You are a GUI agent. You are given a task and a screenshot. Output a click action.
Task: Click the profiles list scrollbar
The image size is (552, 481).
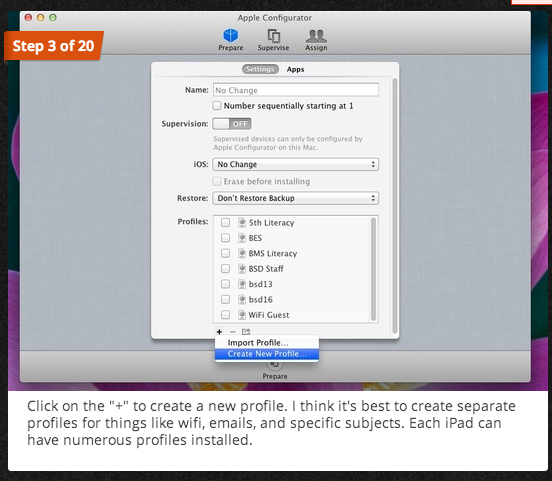point(373,269)
